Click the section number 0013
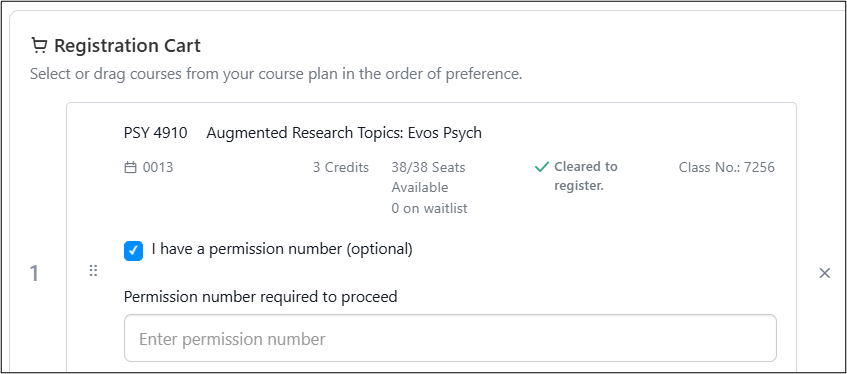Screen dimensions: 847x374 [158, 168]
